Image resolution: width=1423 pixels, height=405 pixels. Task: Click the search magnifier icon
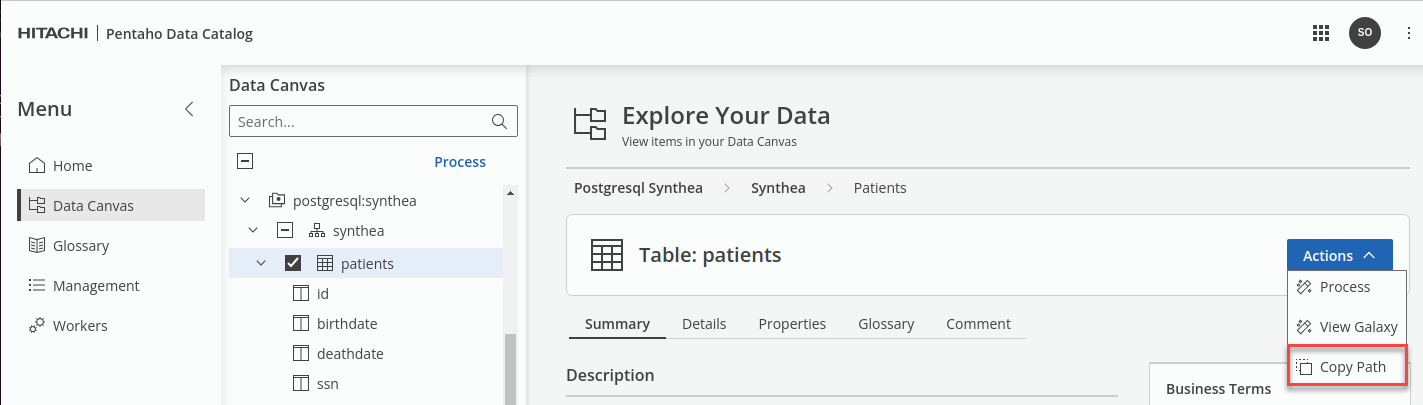(x=500, y=122)
